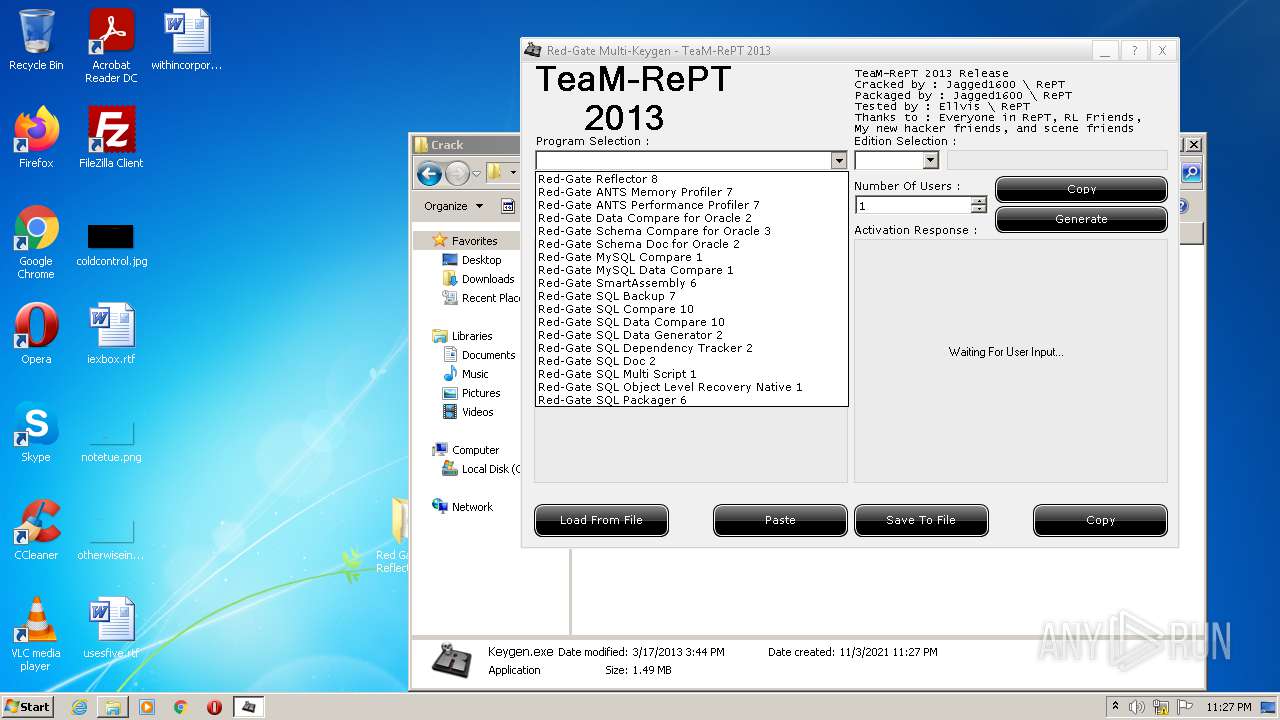Open the Organize menu in Explorer
This screenshot has height=720, width=1280.
point(453,206)
